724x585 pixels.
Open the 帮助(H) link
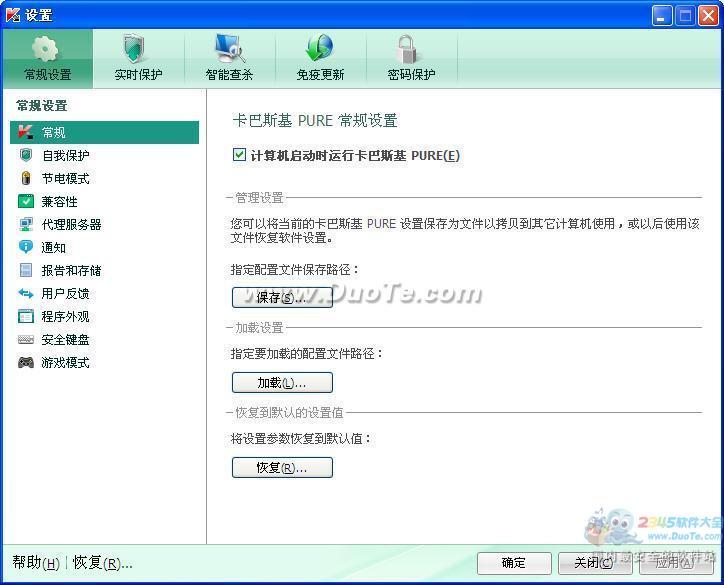click(x=36, y=563)
